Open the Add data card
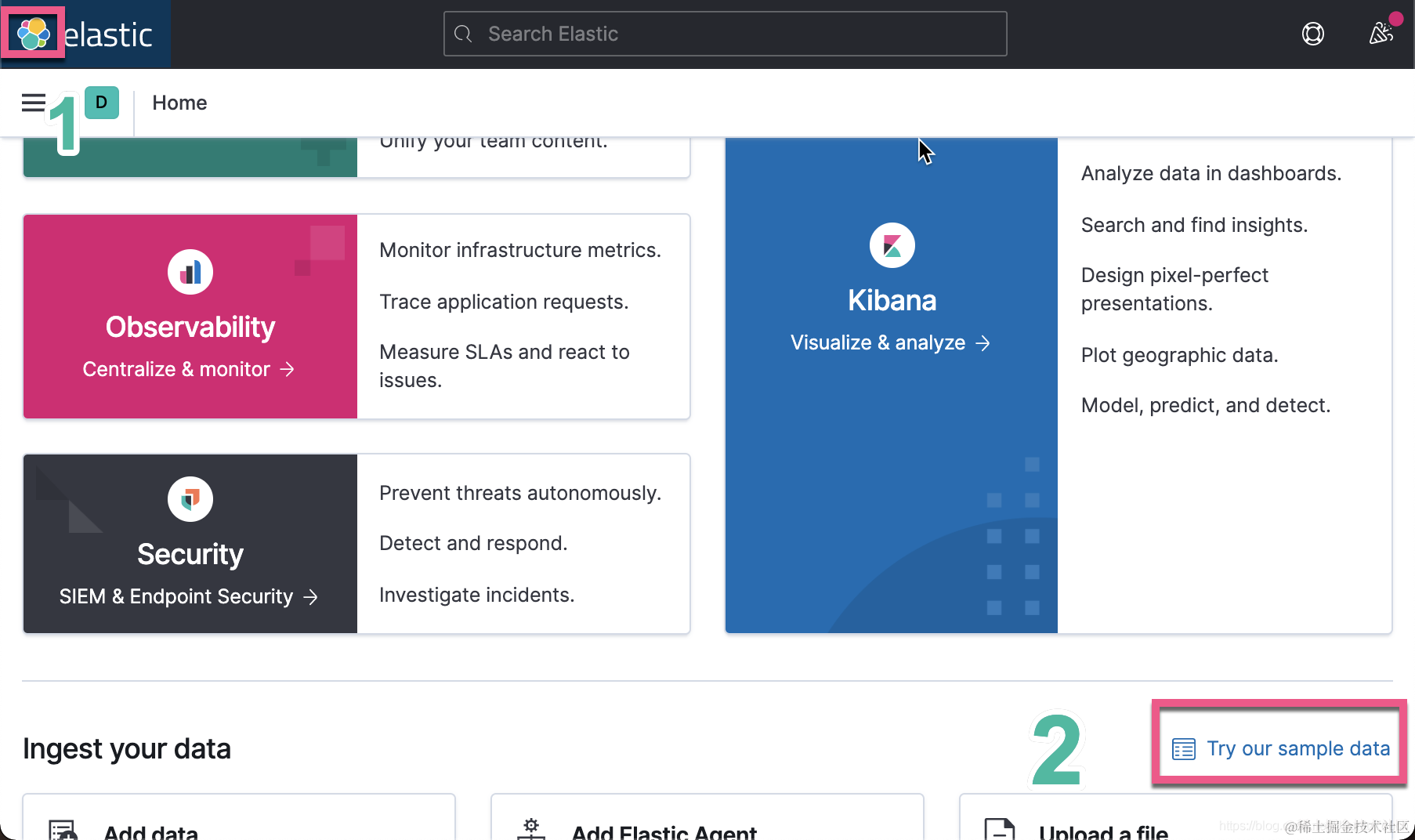This screenshot has height=840, width=1415. (239, 817)
